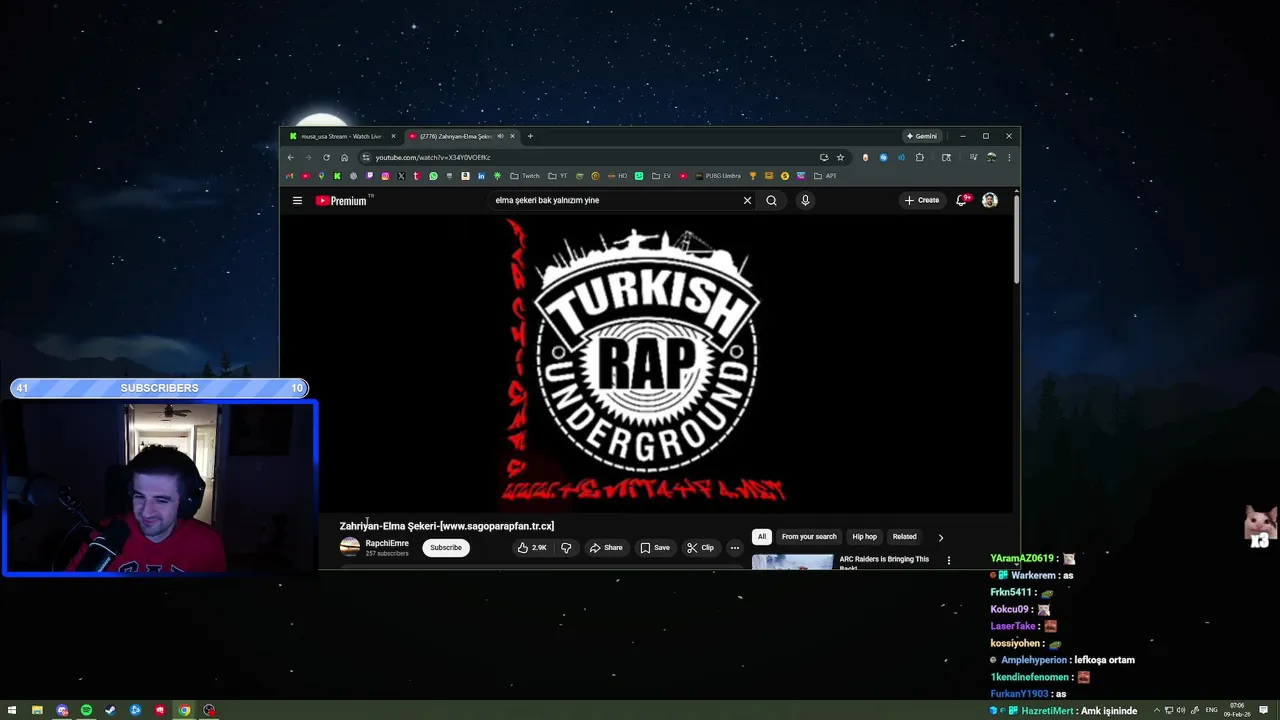
Task: Open the WhatsApp bookmark
Action: pyautogui.click(x=433, y=176)
